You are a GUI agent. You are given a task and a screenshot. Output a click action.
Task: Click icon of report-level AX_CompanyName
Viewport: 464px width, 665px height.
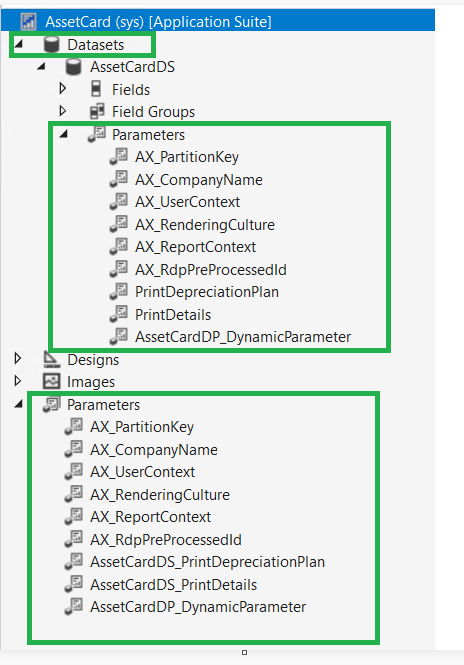pyautogui.click(x=74, y=449)
